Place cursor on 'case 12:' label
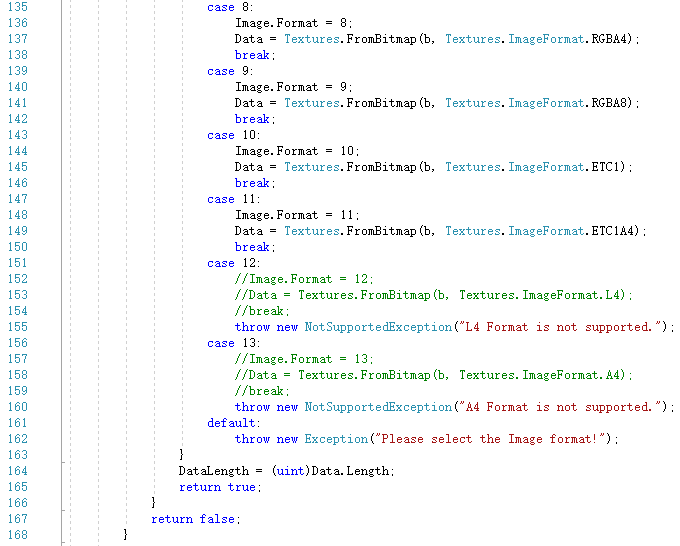680x546 pixels. click(234, 263)
